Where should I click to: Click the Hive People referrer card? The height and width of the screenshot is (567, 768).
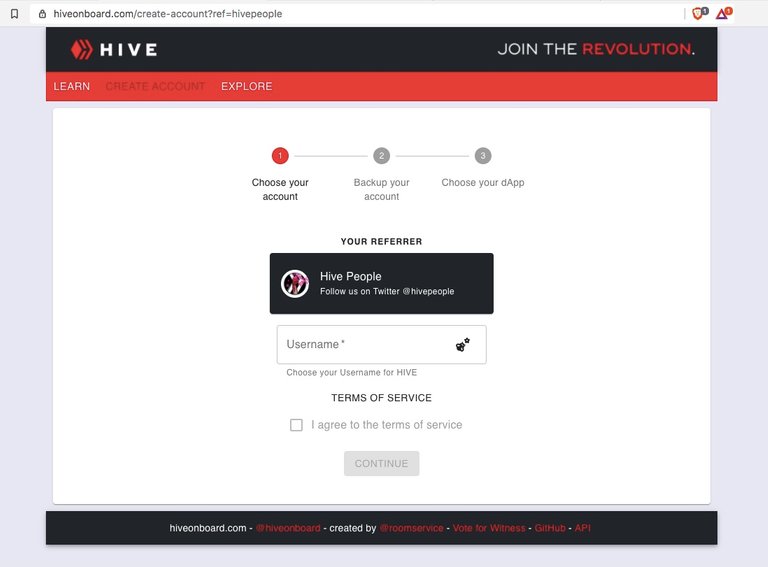382,284
